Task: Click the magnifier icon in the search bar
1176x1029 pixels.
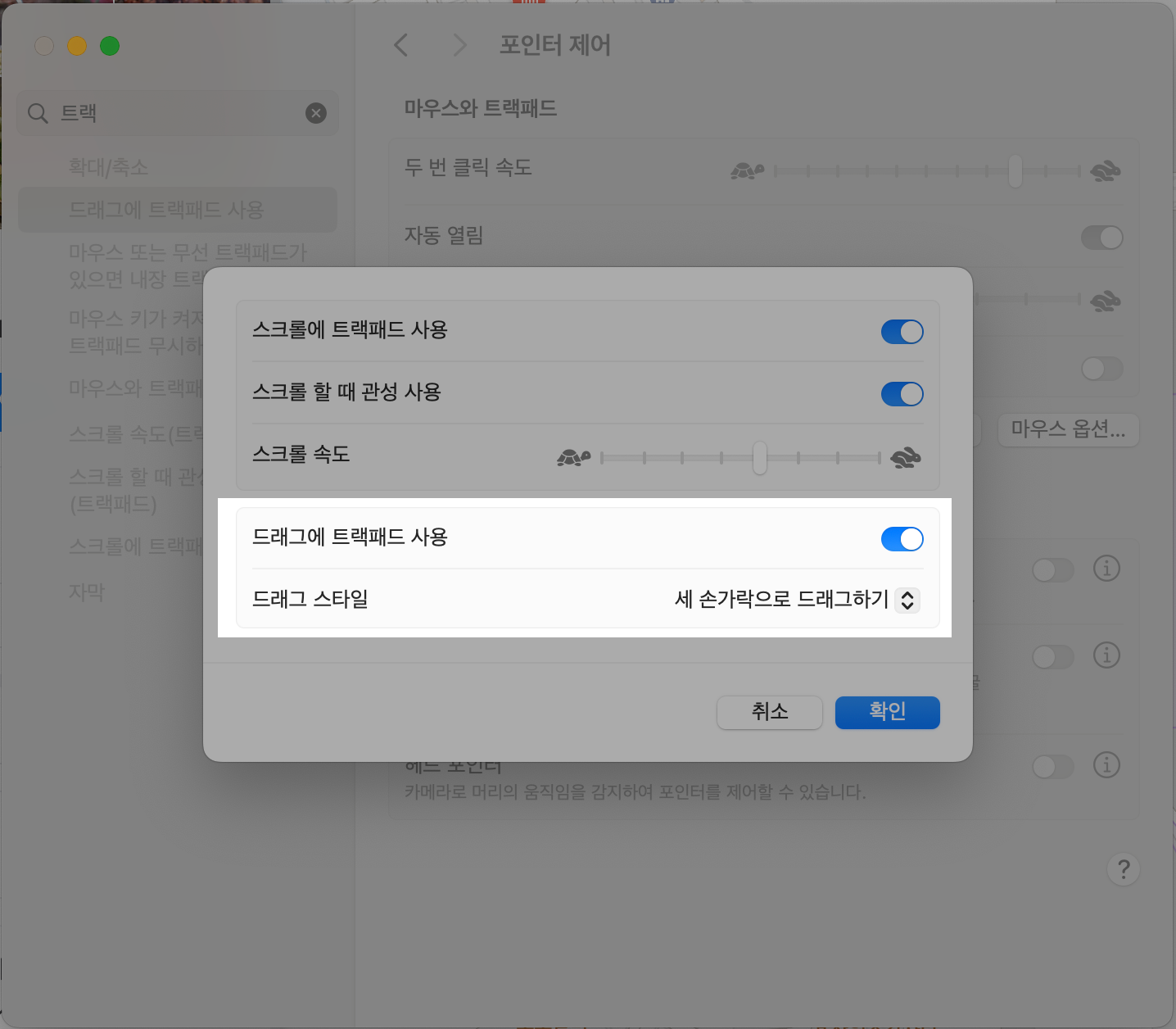Action: [38, 113]
